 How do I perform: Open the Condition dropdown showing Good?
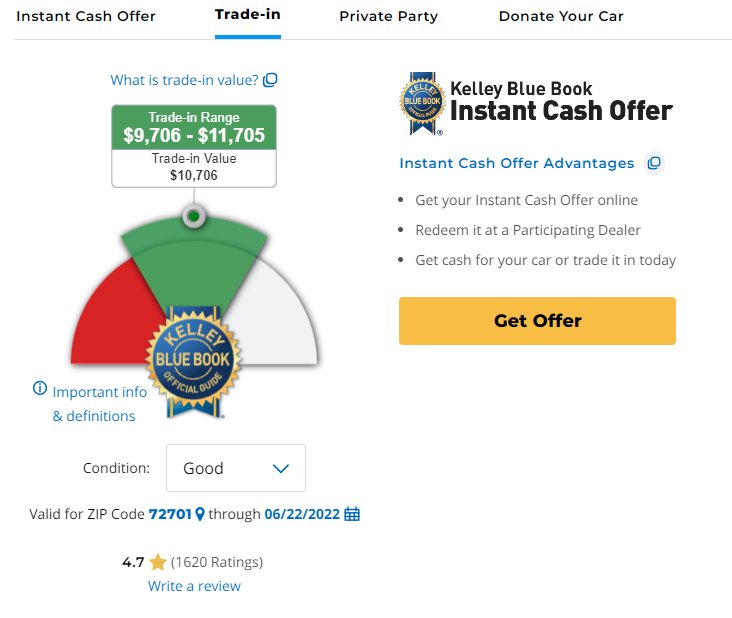pyautogui.click(x=236, y=468)
